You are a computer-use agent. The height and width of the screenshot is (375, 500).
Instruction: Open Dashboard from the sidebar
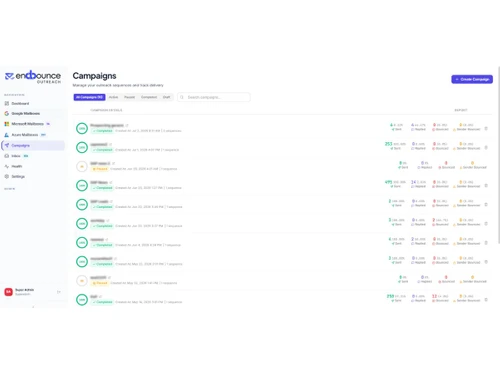tap(20, 104)
